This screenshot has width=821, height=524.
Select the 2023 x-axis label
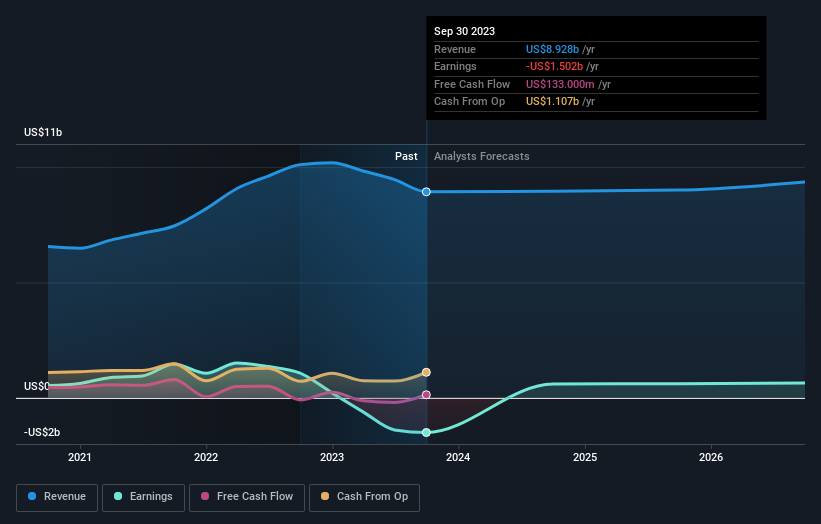[x=332, y=458]
